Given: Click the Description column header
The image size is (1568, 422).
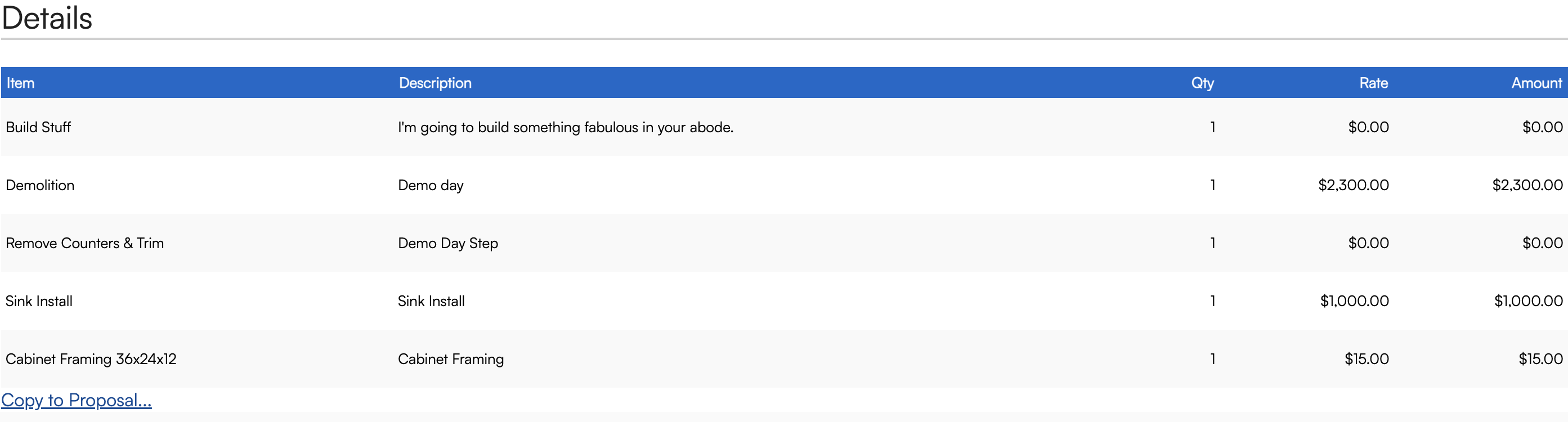Looking at the screenshot, I should click(x=435, y=83).
